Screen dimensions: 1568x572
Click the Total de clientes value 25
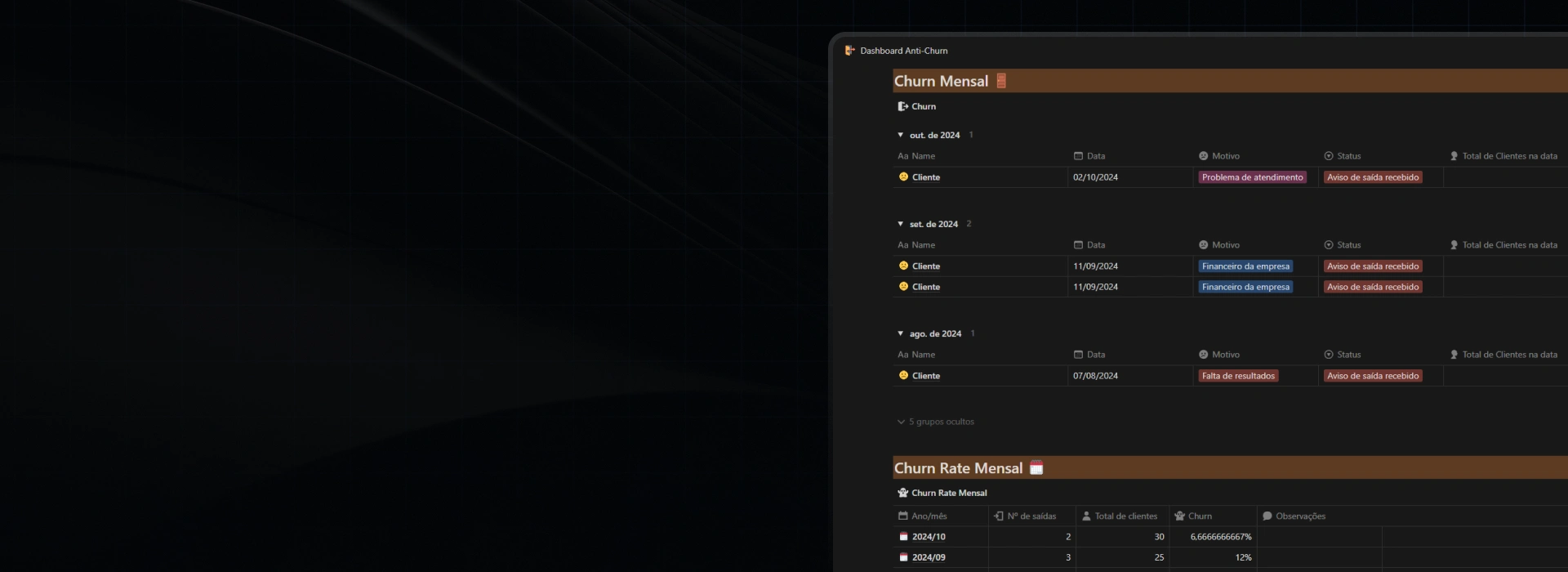(1159, 557)
